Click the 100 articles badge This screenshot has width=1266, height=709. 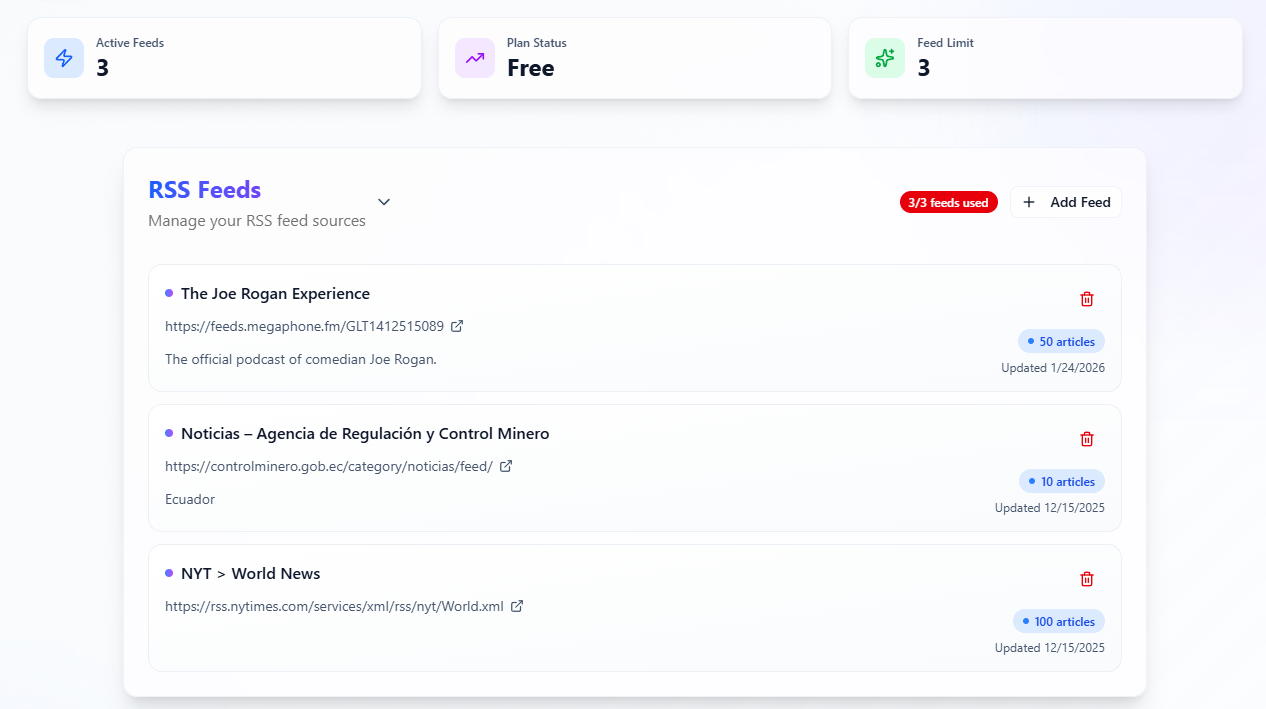click(x=1059, y=621)
